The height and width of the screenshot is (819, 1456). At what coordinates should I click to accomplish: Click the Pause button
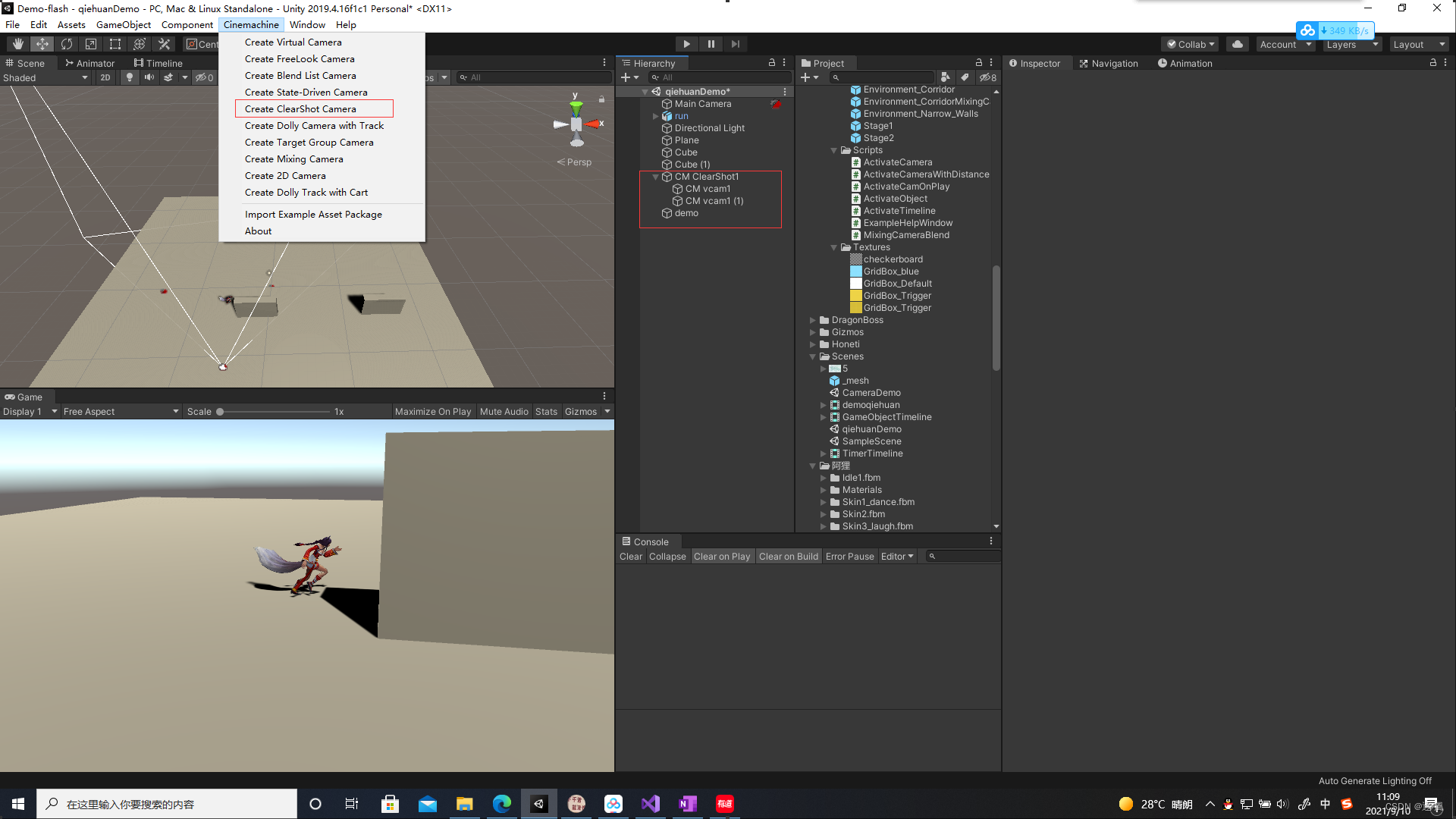coord(711,44)
